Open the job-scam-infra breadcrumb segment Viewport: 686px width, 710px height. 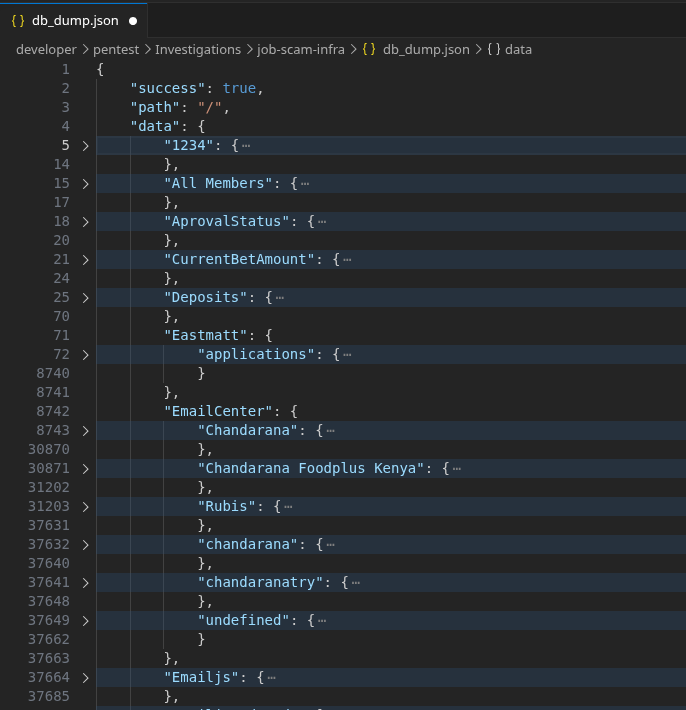(x=301, y=49)
